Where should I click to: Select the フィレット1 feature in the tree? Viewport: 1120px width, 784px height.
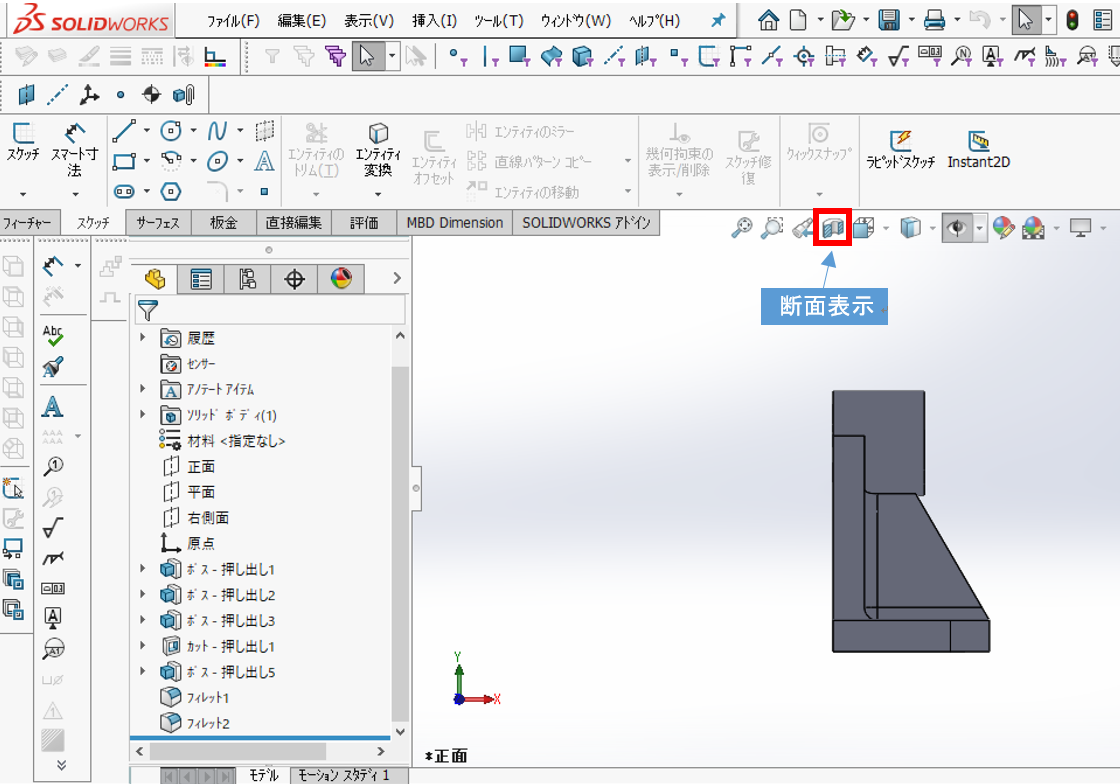click(208, 697)
